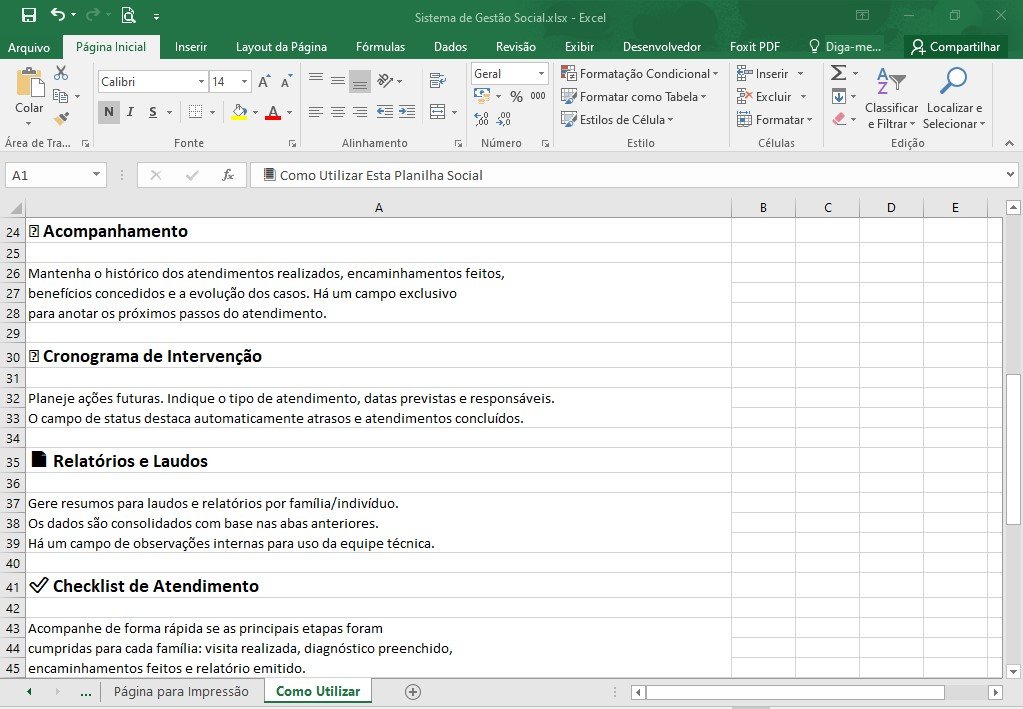This screenshot has height=709, width=1023.
Task: Click Excluir in the Células group
Action: [772, 97]
